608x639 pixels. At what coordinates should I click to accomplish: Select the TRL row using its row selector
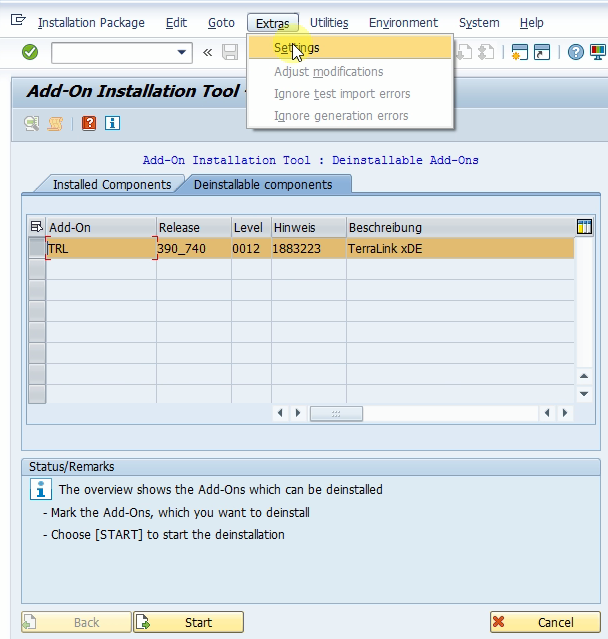37,248
